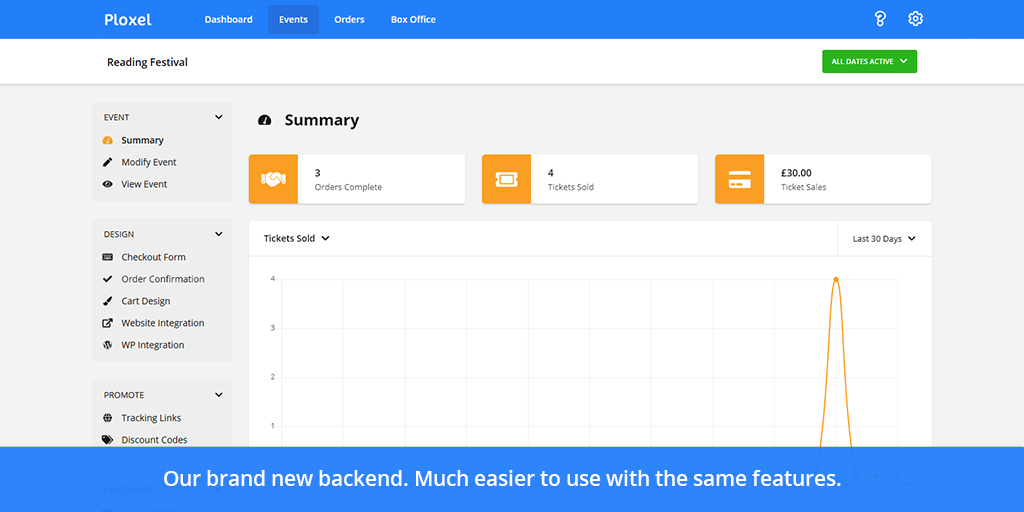Open the settings gear icon
1024x512 pixels.
[x=916, y=19]
